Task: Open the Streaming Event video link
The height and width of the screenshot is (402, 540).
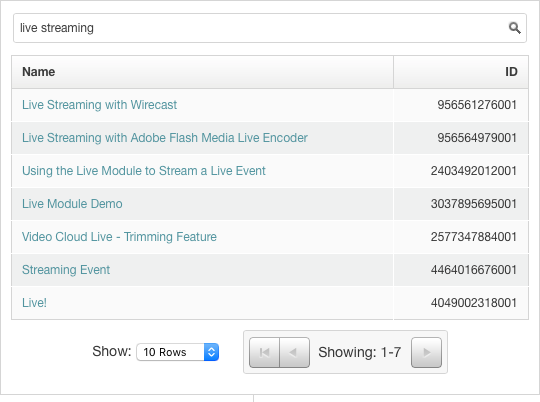Action: 66,270
